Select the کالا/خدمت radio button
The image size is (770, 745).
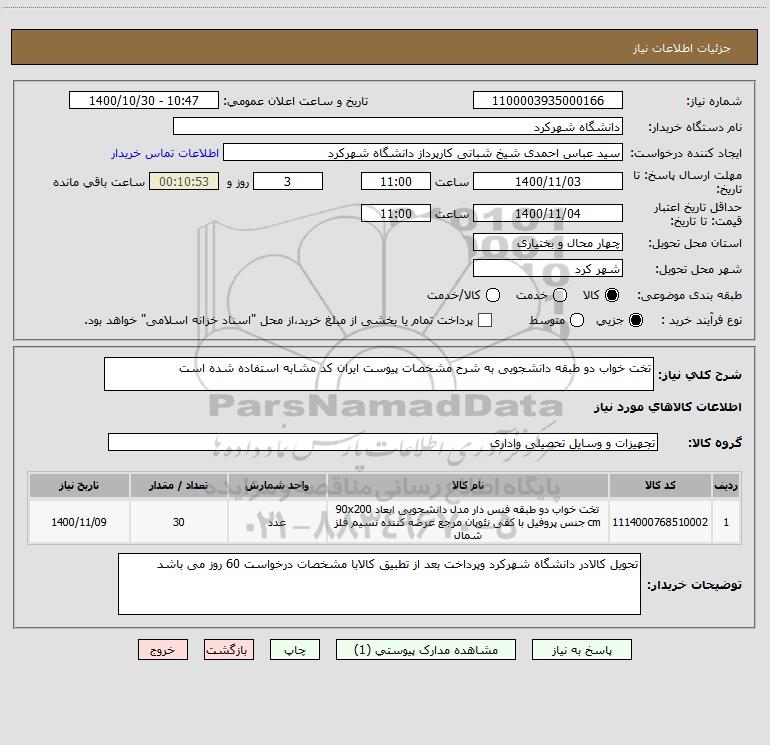pyautogui.click(x=493, y=295)
